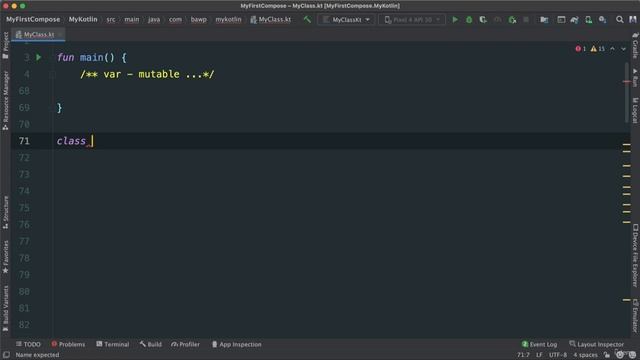Click the folded comment text on line 4
This screenshot has height=360, width=640.
147,74
